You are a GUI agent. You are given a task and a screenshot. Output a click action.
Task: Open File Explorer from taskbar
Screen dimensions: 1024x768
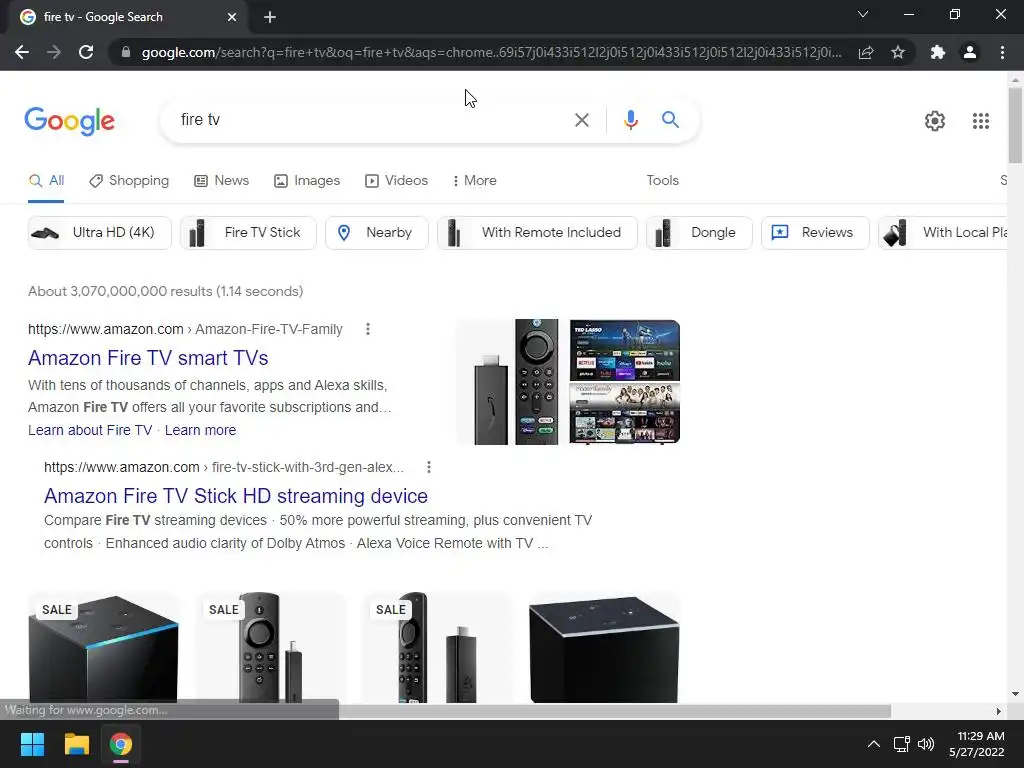76,744
